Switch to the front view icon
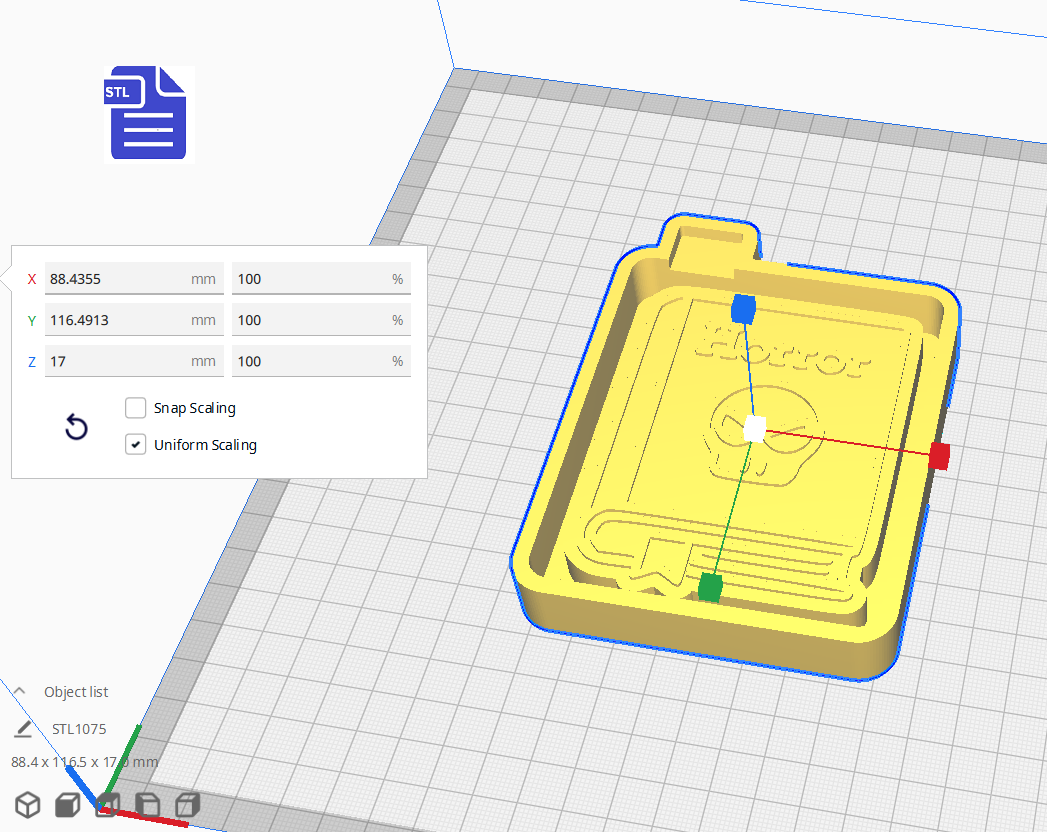 pos(67,805)
